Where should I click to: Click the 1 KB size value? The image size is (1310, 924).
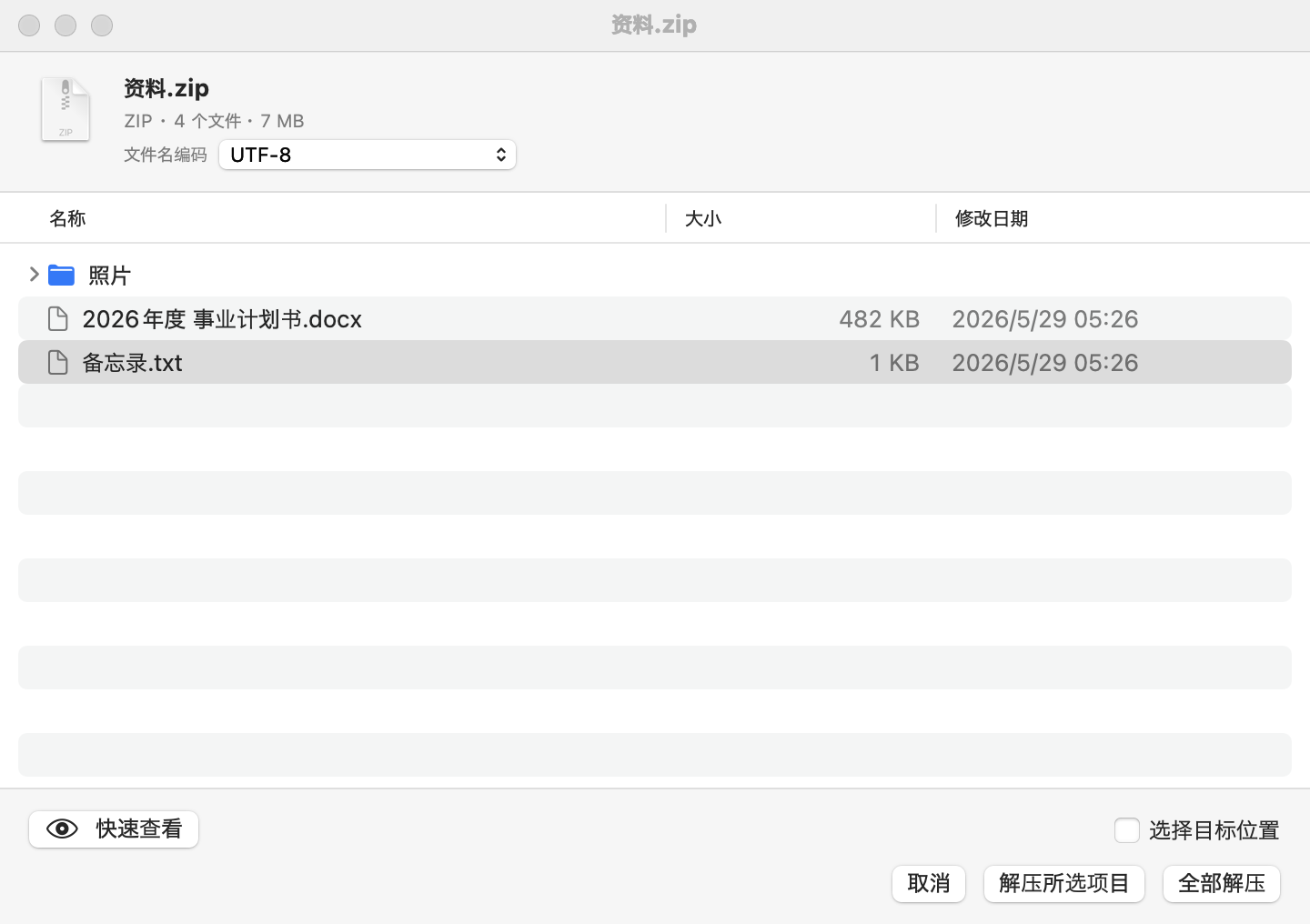pos(894,363)
